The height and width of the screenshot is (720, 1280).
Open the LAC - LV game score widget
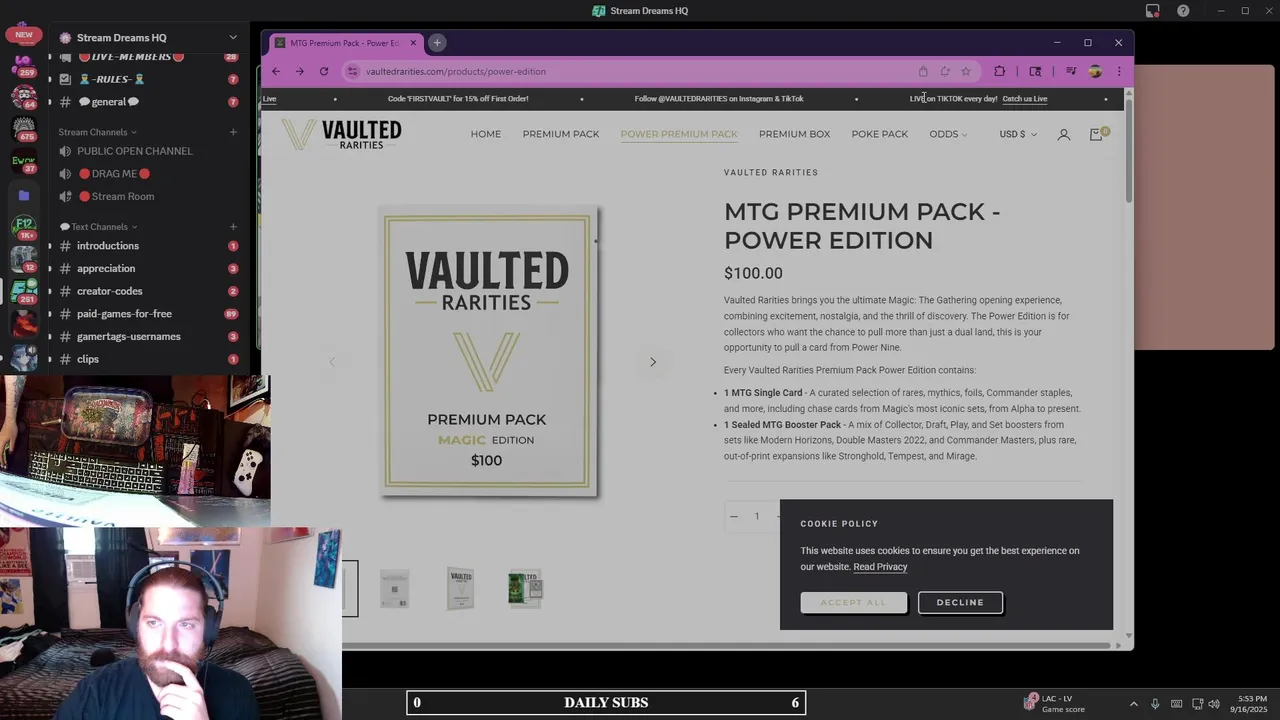click(x=1055, y=703)
